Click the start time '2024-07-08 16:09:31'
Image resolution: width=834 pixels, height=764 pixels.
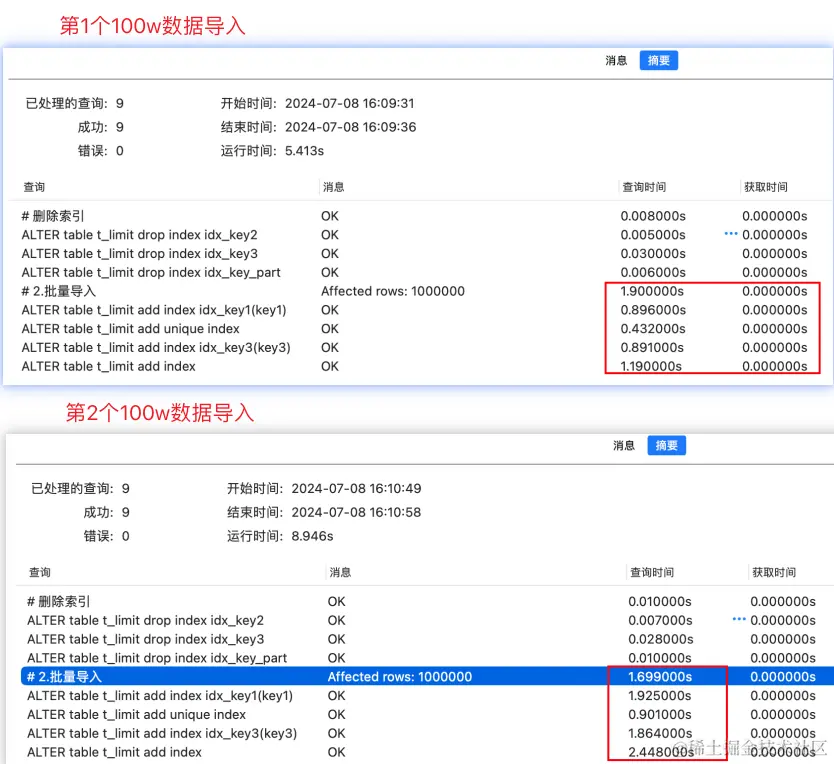tap(349, 103)
